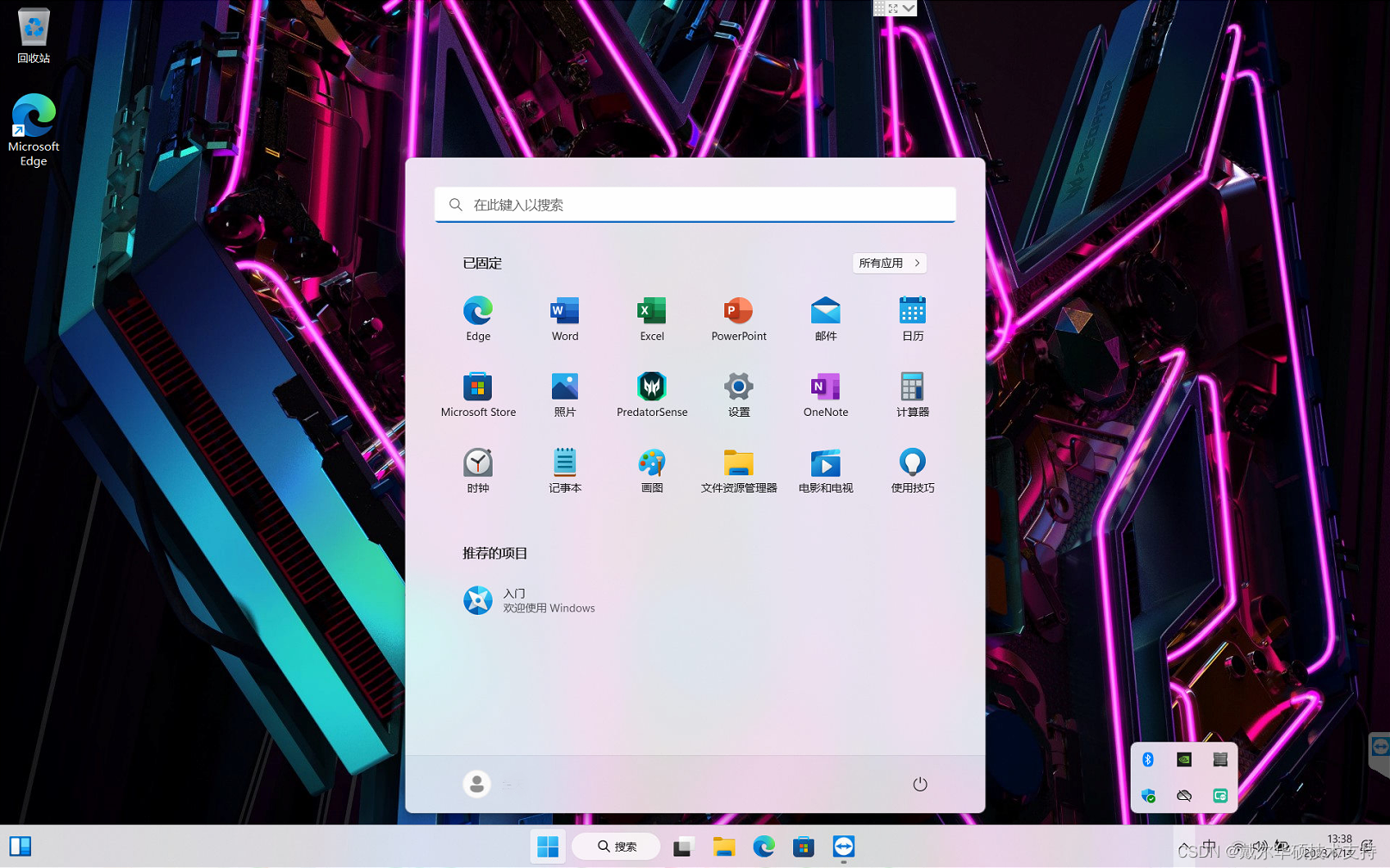Open the TeamViewer side panel tab at the right edge
The height and width of the screenshot is (868, 1390).
1380,747
